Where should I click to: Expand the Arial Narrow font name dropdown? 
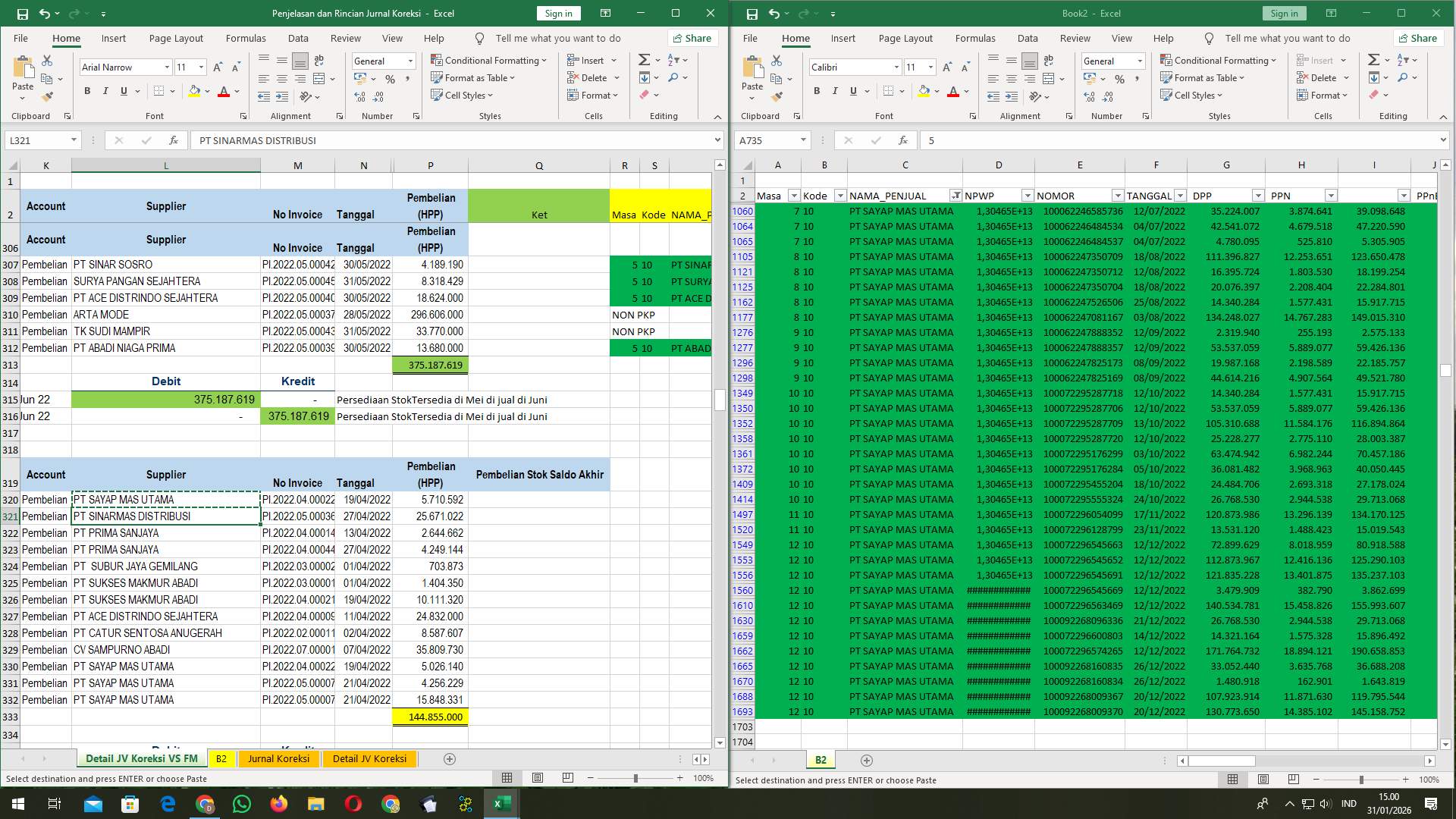coord(168,67)
